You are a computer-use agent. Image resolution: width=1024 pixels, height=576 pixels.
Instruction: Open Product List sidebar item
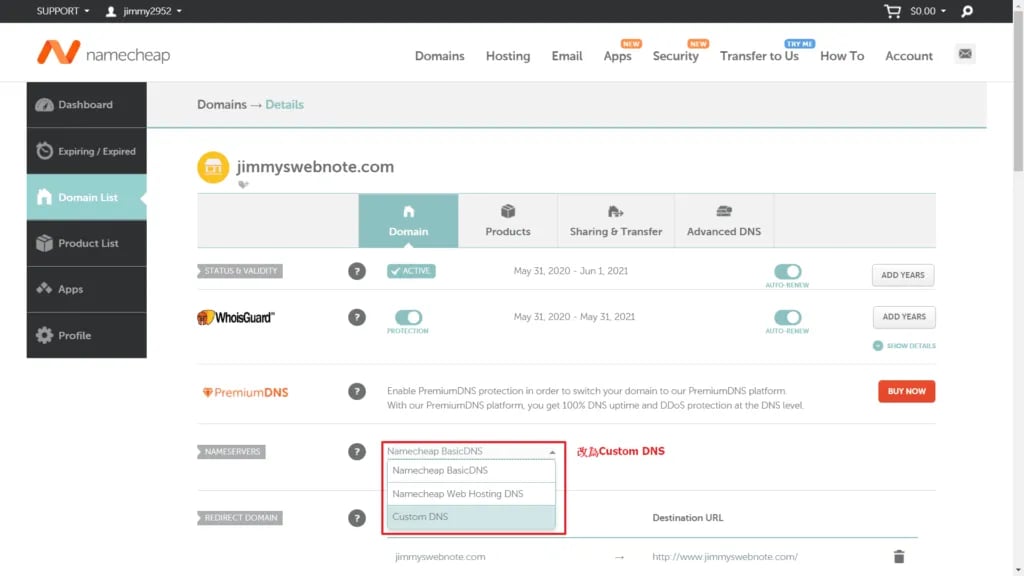(86, 243)
